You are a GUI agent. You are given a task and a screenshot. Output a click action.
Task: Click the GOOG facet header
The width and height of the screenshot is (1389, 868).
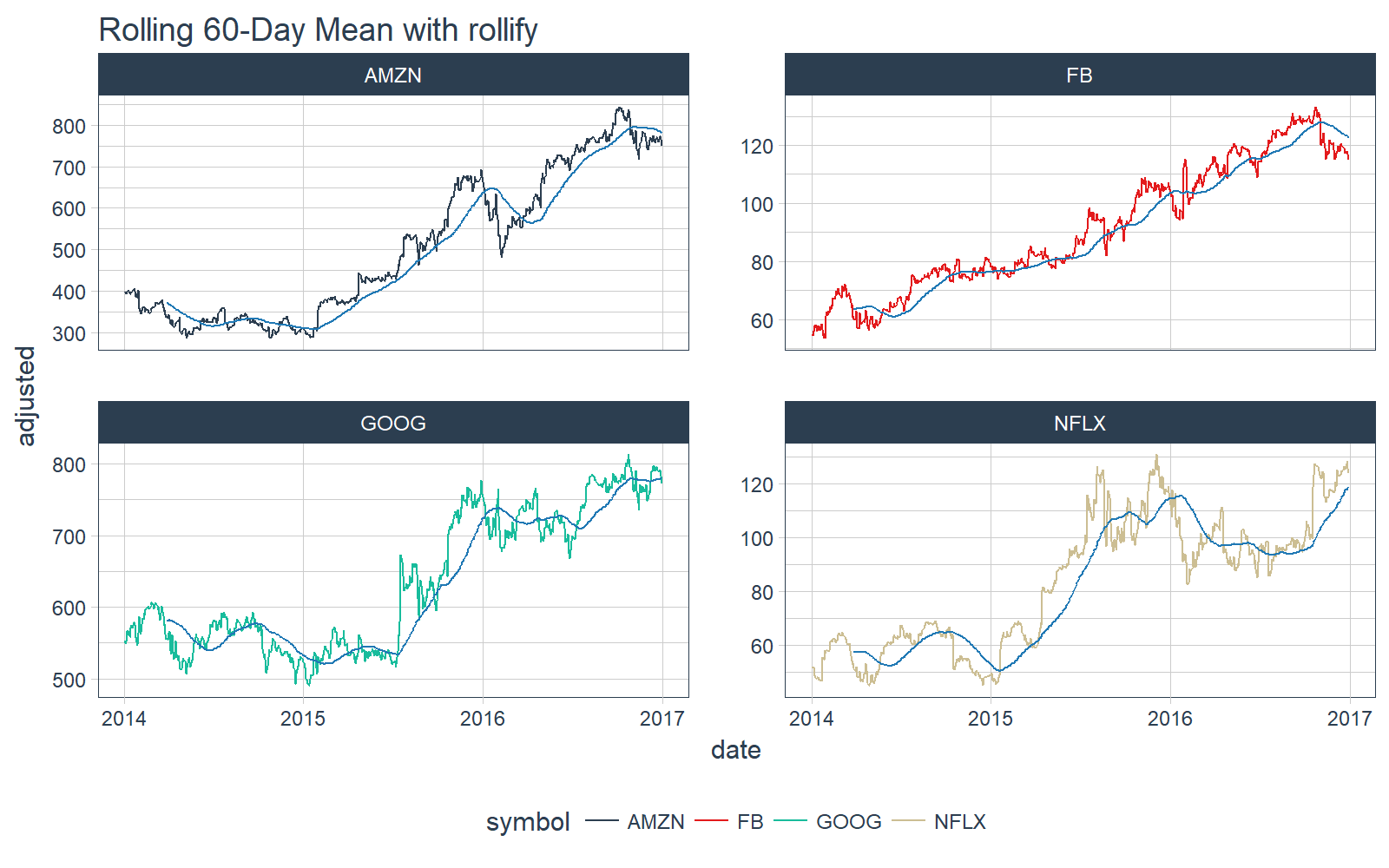point(393,423)
